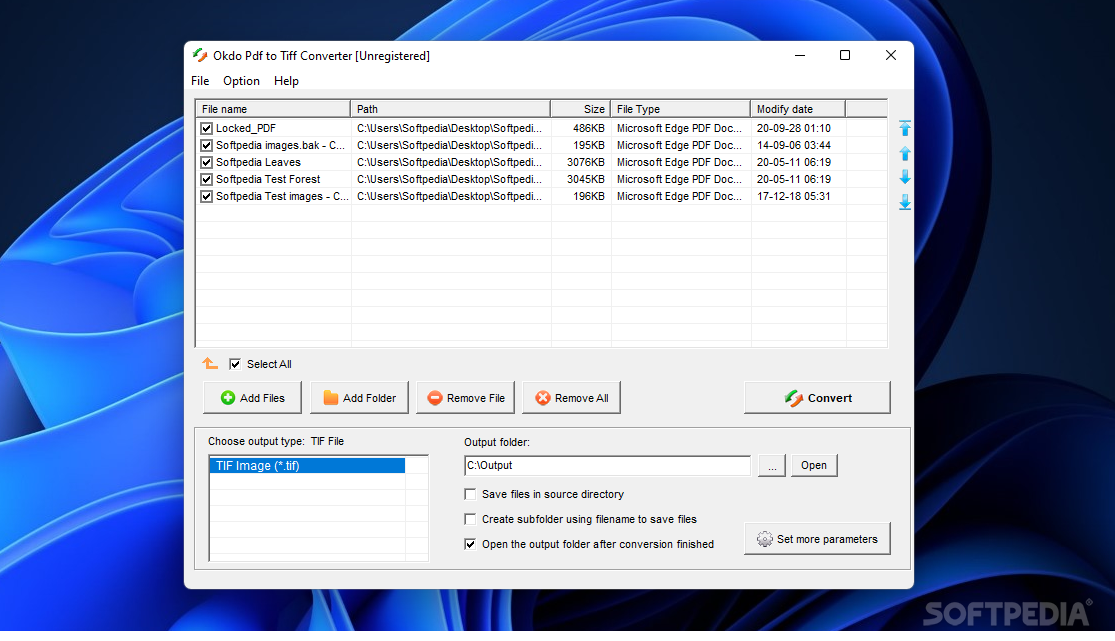The width and height of the screenshot is (1115, 641).
Task: Open the Help menu
Action: tap(286, 81)
